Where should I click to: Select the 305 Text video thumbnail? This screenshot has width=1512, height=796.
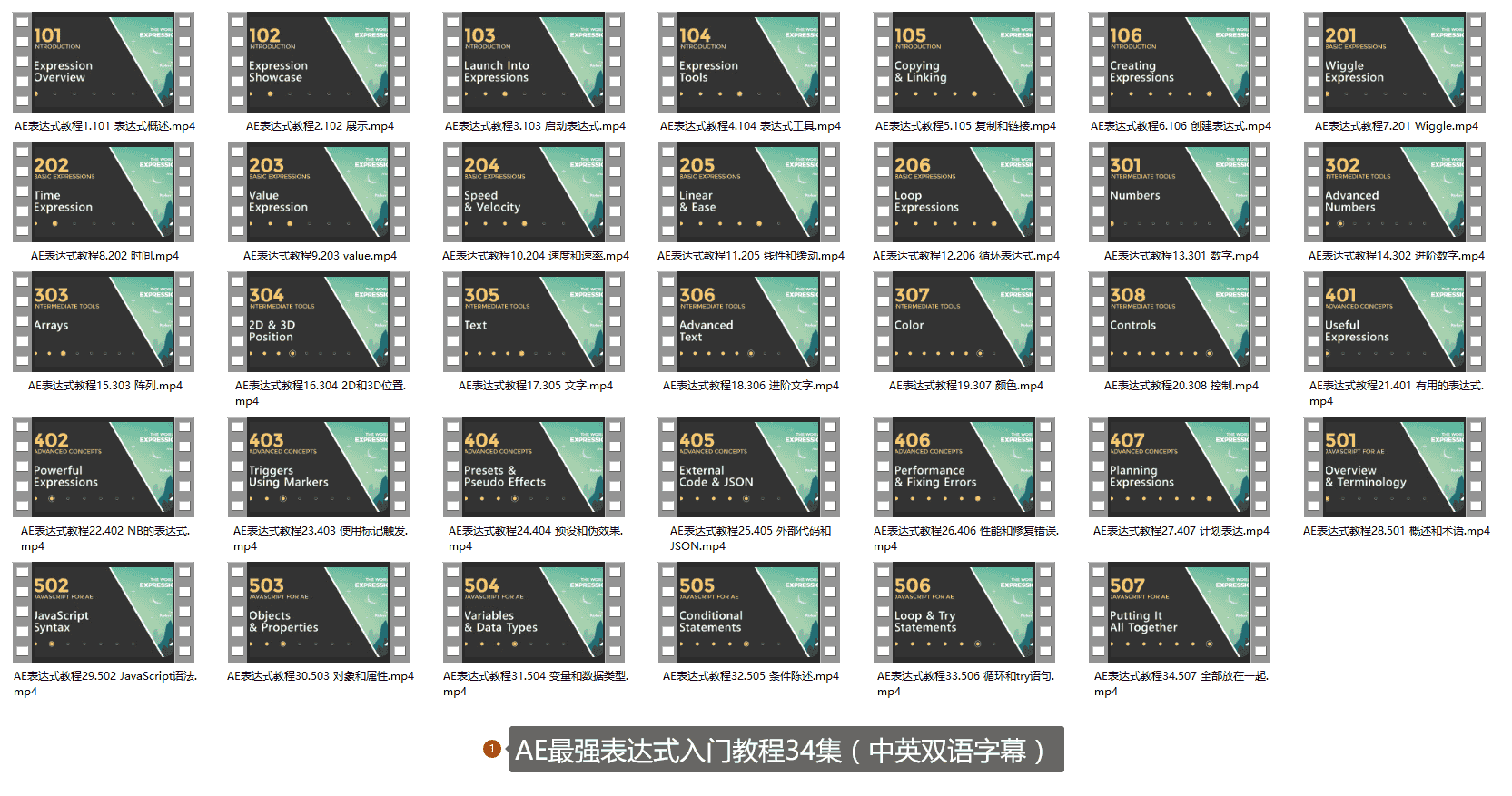(x=534, y=322)
